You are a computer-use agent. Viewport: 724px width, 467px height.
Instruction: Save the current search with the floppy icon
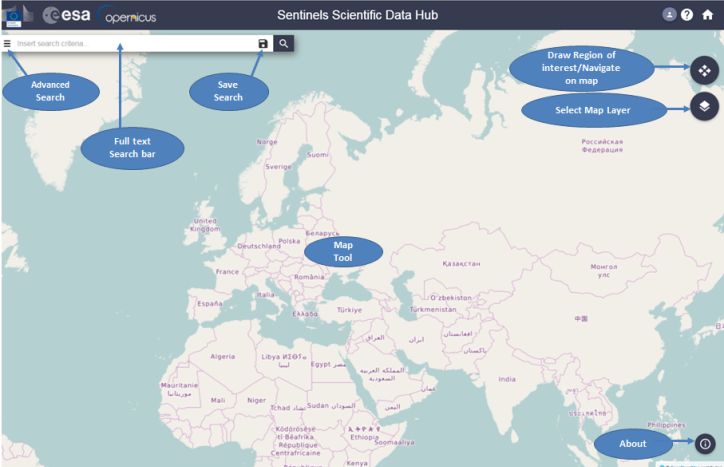click(x=263, y=43)
